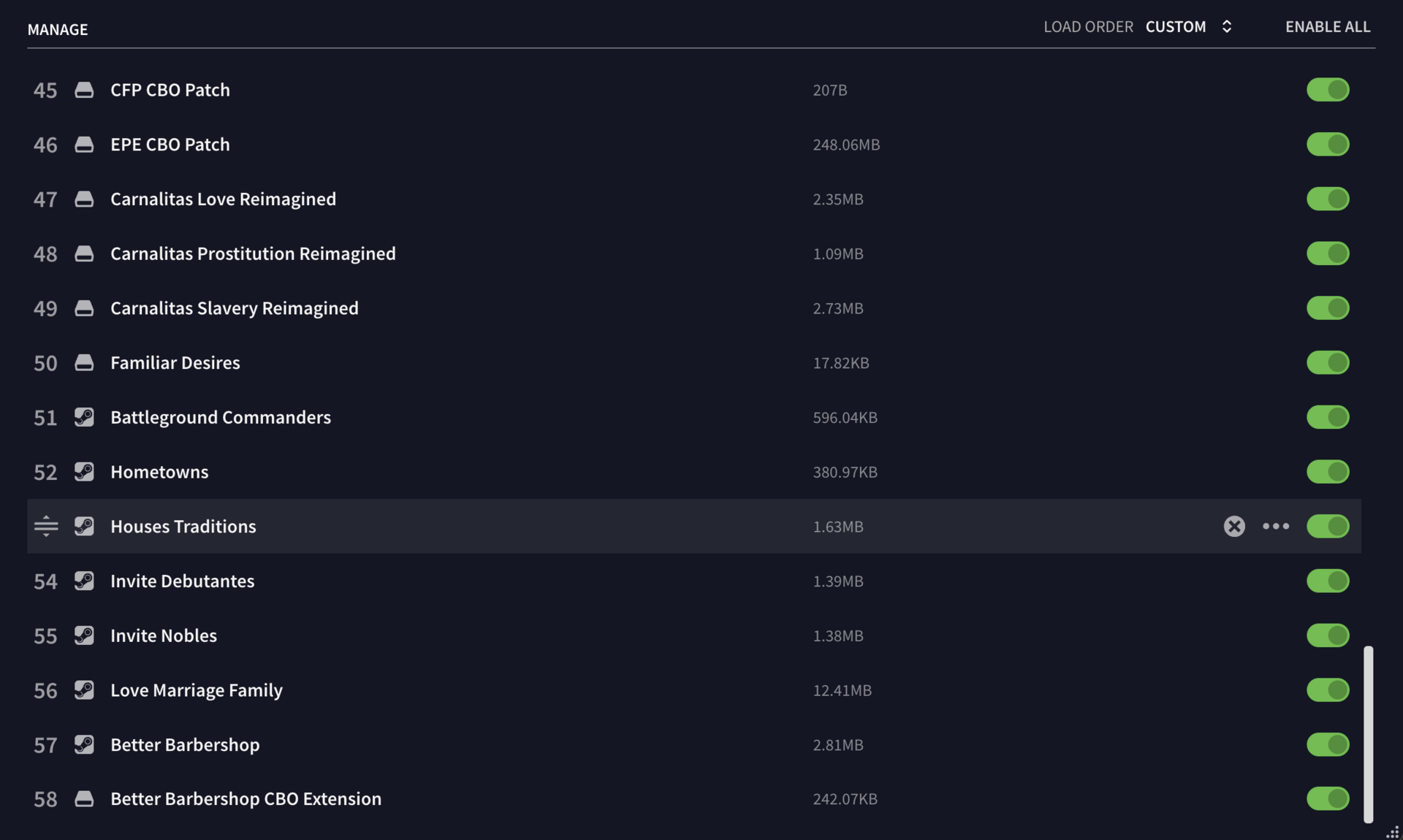Select the CFP CBO Patch mod name
The image size is (1403, 840).
click(x=170, y=90)
